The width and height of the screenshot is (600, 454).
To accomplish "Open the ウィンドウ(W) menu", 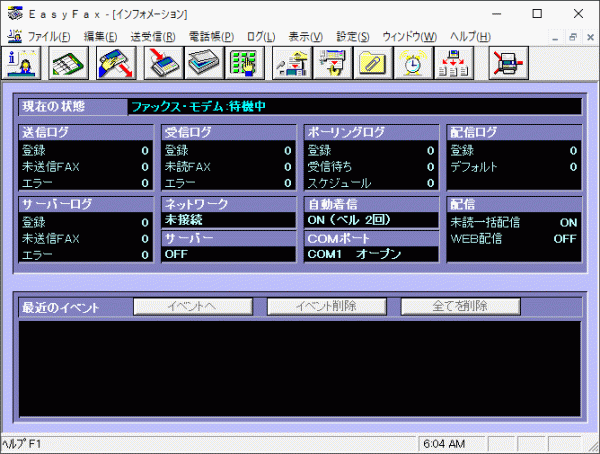I will [409, 37].
